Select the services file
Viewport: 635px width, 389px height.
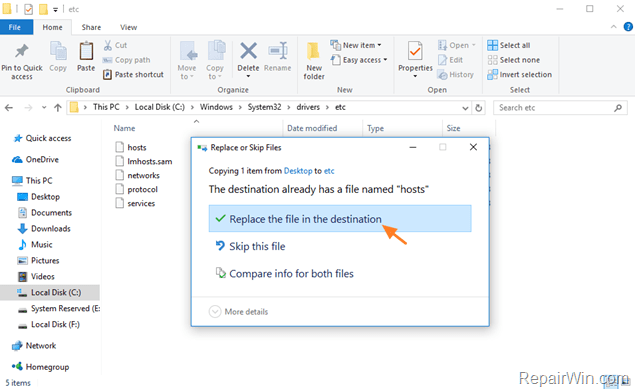(135, 203)
